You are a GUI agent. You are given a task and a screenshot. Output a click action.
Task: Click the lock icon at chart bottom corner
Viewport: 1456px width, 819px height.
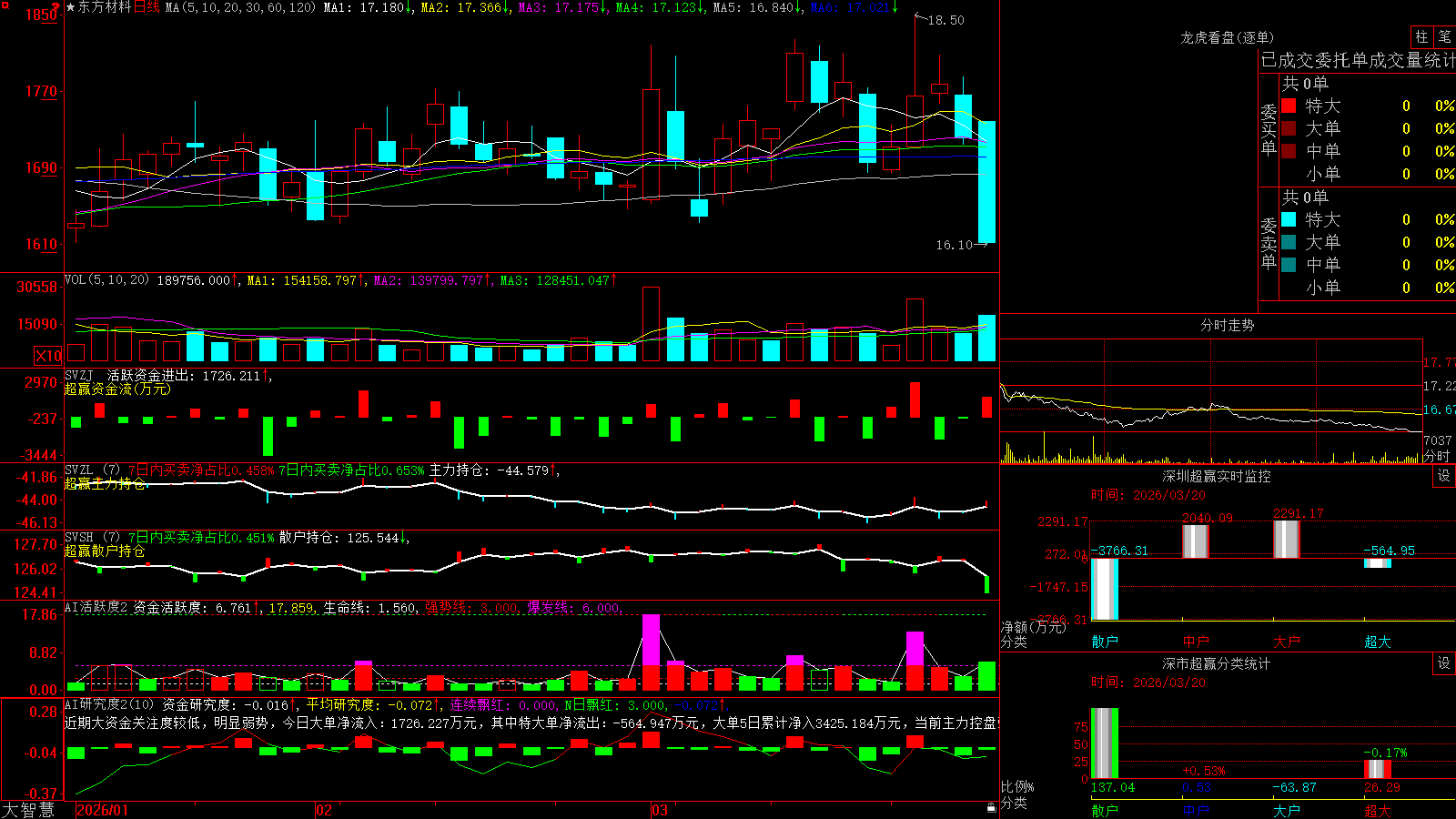coord(992,808)
